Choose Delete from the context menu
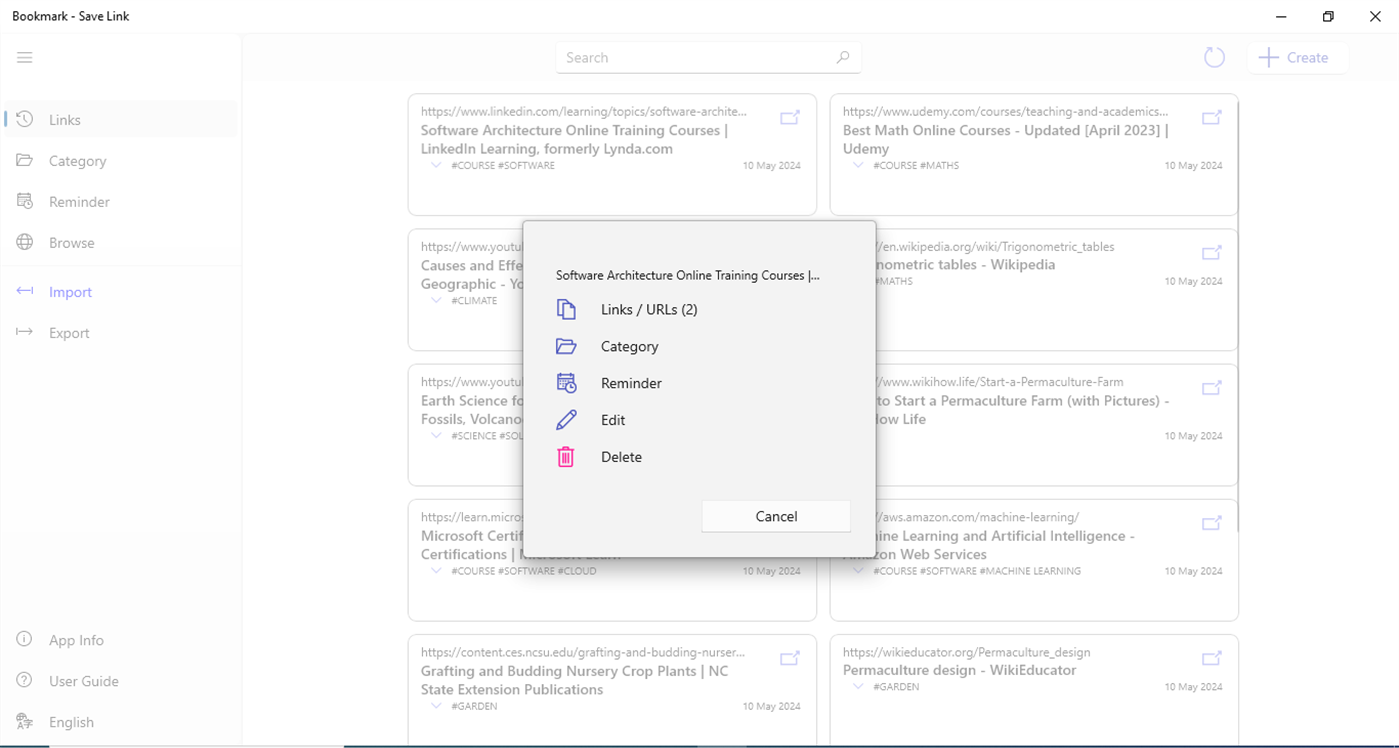This screenshot has height=748, width=1399. (x=620, y=456)
